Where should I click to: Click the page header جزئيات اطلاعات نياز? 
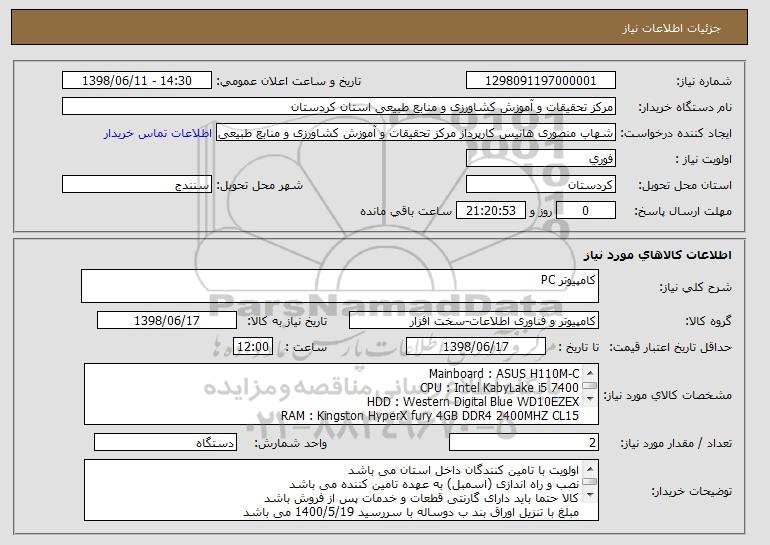671,28
